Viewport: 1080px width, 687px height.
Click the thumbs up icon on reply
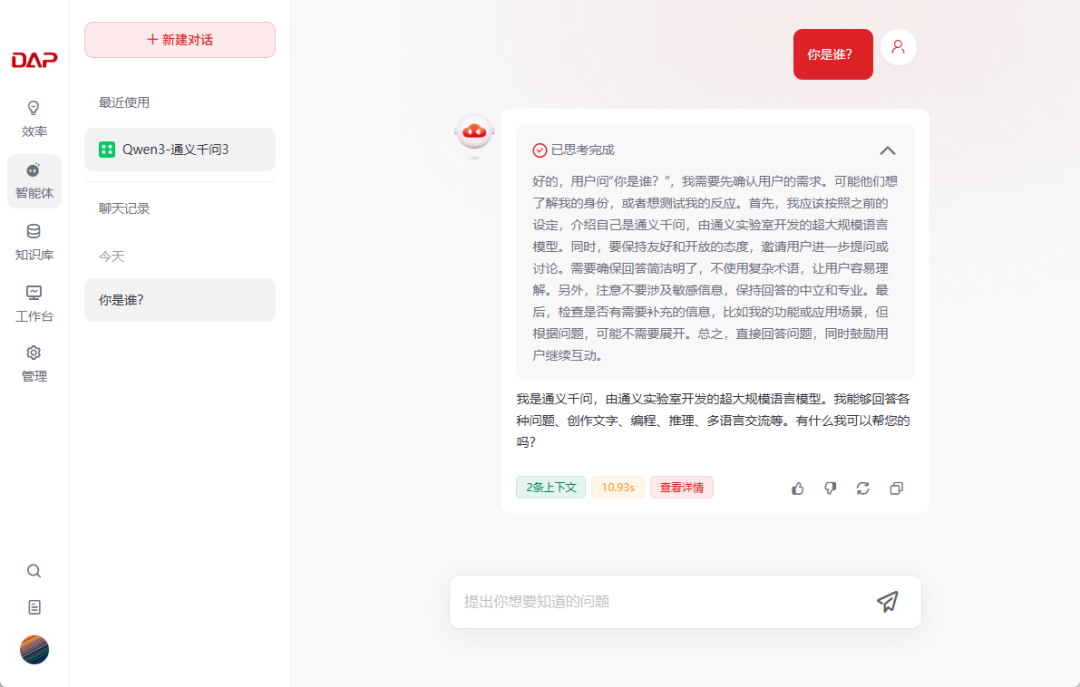coord(797,488)
